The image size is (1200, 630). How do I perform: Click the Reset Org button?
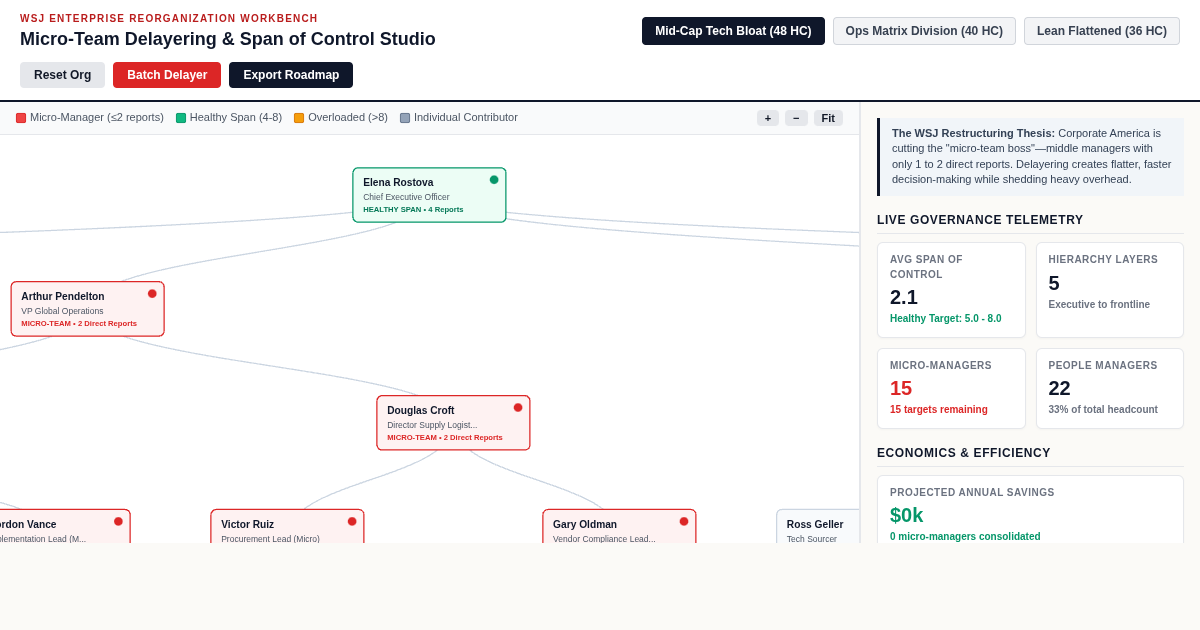(62, 75)
